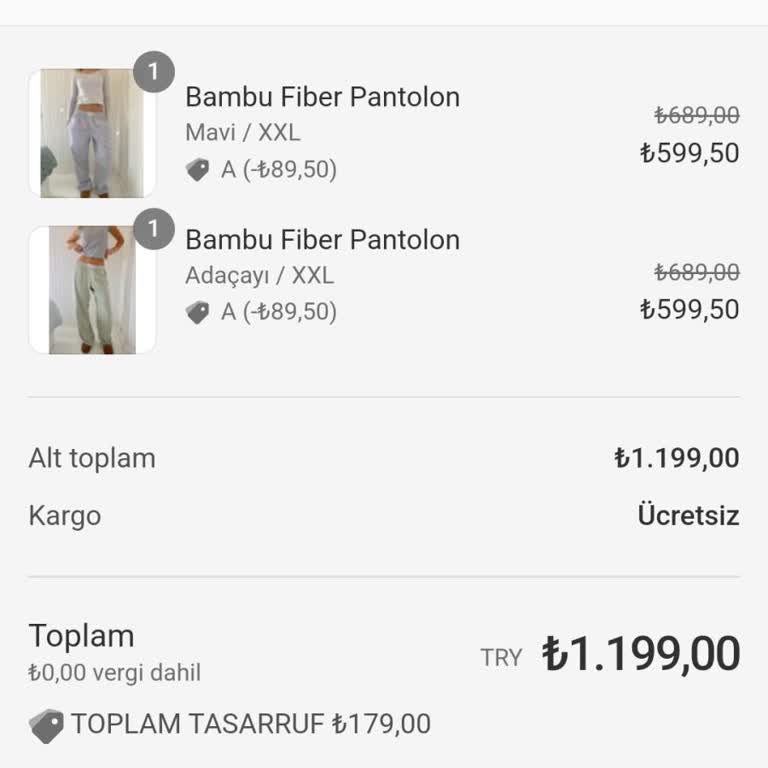Image resolution: width=768 pixels, height=768 pixels.
Task: Click quantity badge on sage pants
Action: point(153,230)
